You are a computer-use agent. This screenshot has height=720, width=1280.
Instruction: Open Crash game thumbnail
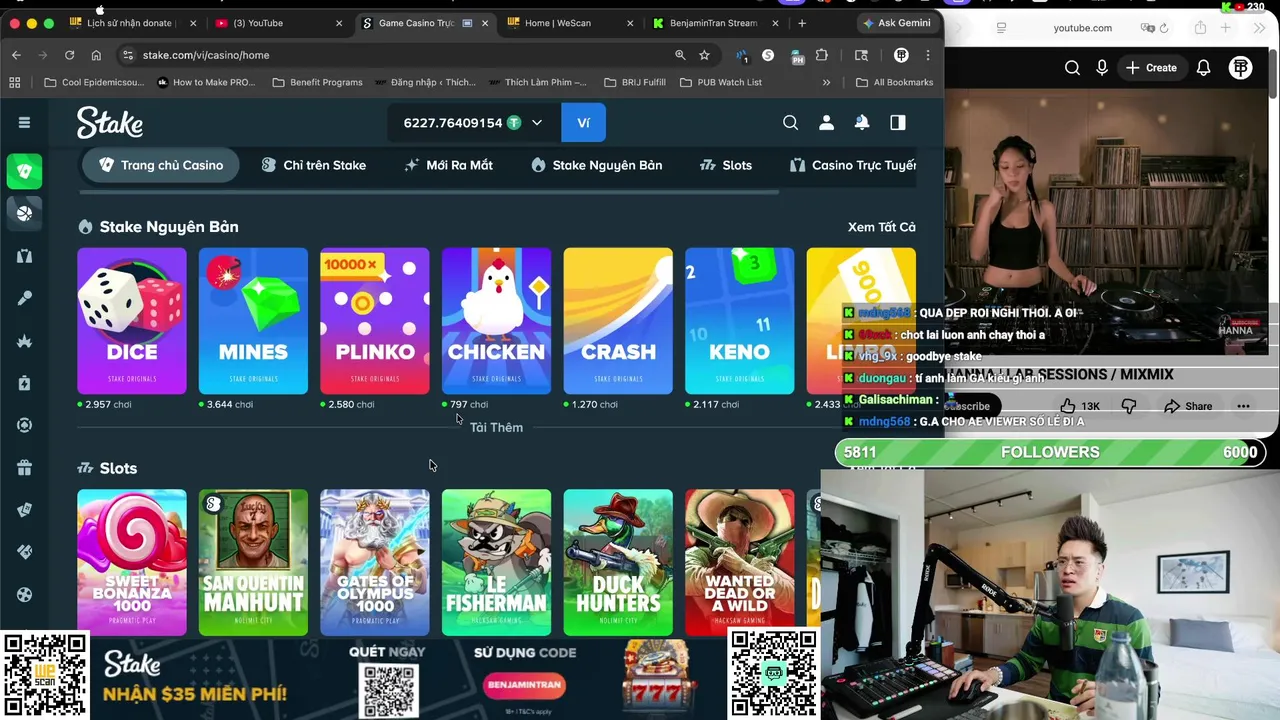[618, 321]
